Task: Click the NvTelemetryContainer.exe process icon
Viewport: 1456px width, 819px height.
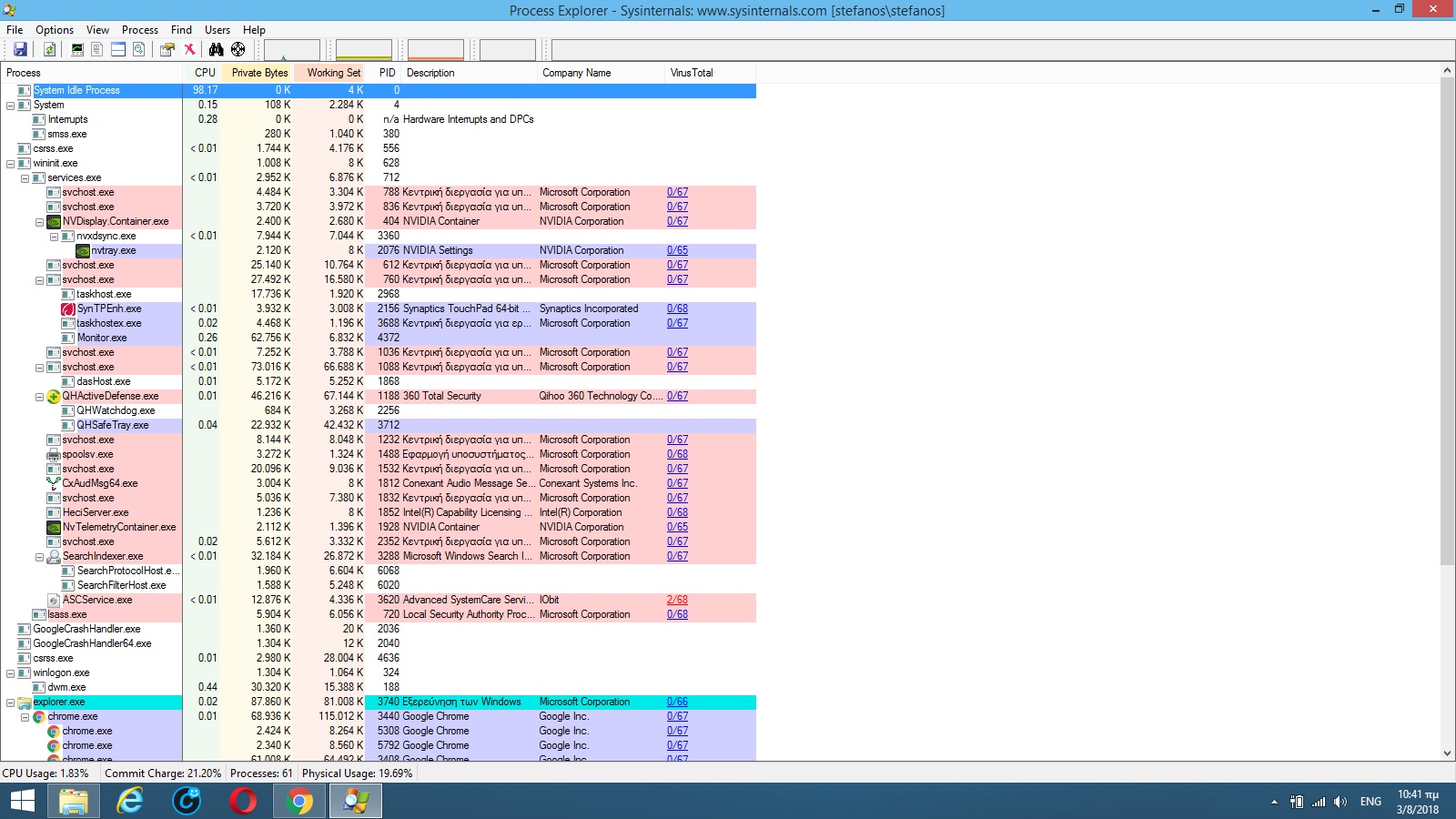Action: pyautogui.click(x=54, y=527)
